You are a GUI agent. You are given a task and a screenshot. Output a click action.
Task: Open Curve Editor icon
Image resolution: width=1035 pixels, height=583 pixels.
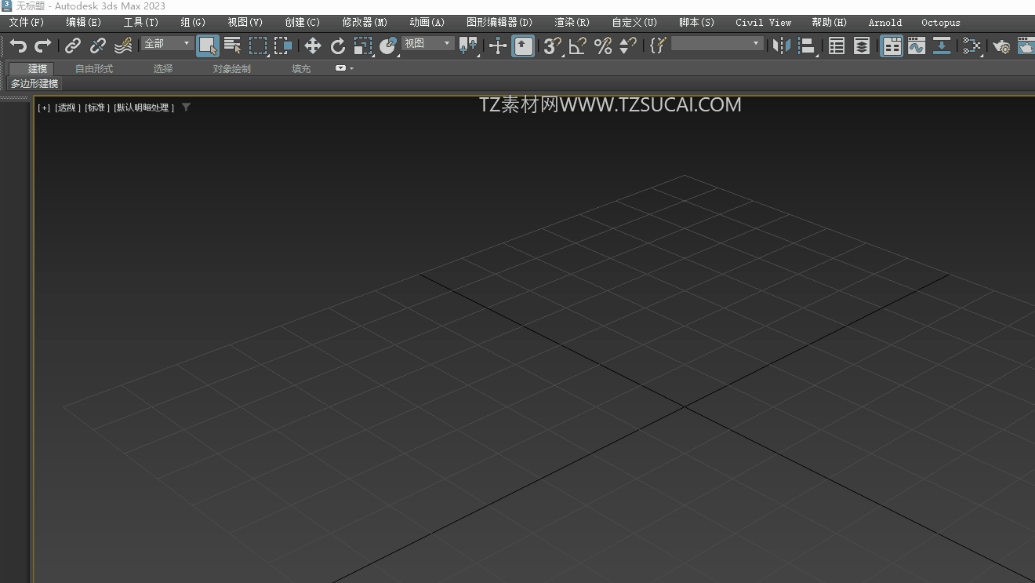[917, 46]
